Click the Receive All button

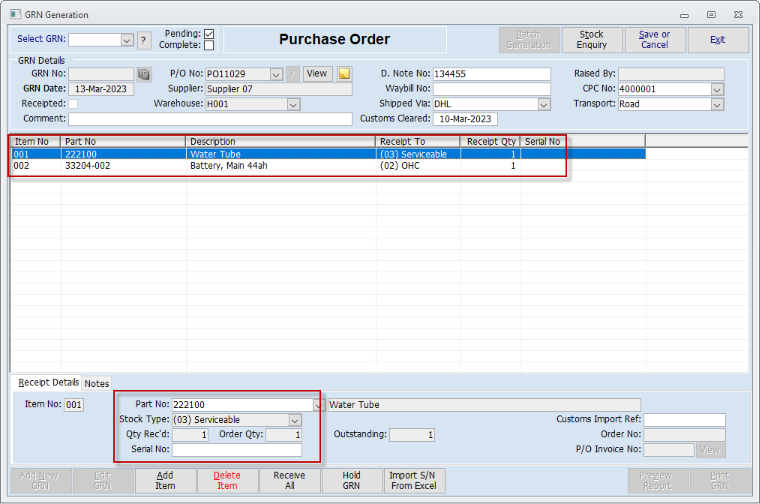[x=289, y=481]
